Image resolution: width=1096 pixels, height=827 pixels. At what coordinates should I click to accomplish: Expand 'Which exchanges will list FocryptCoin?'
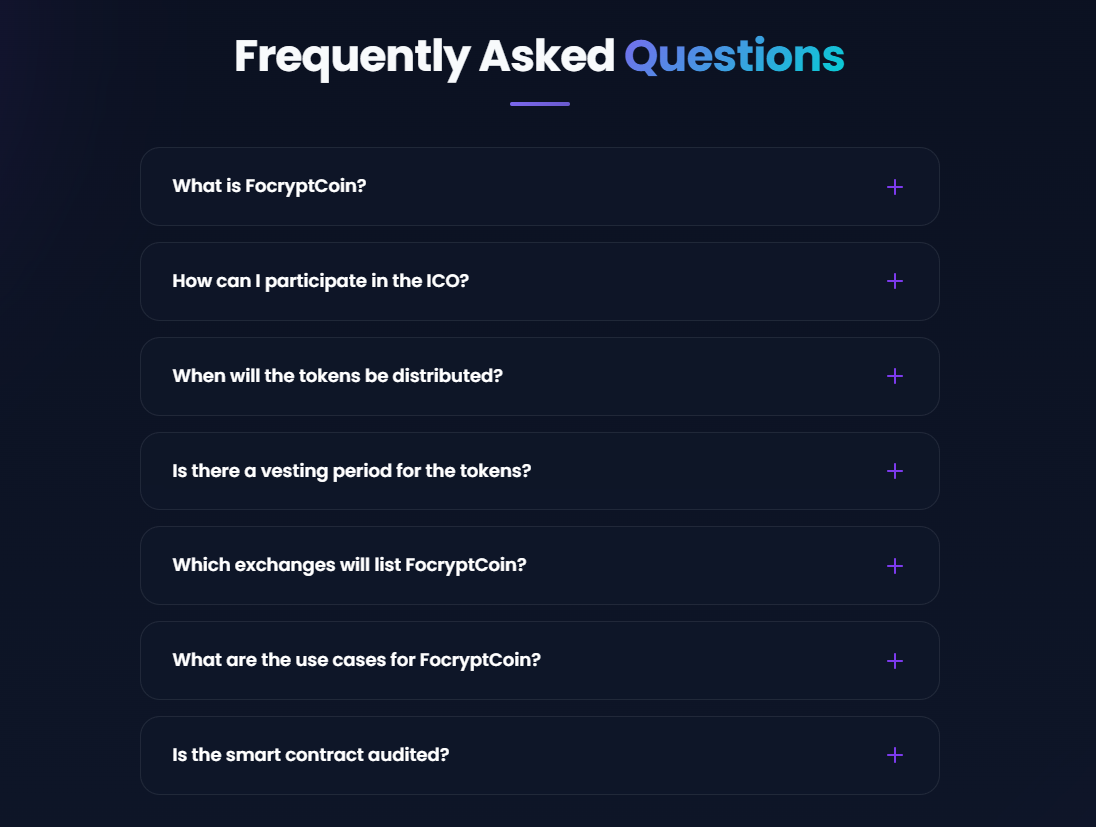point(349,565)
